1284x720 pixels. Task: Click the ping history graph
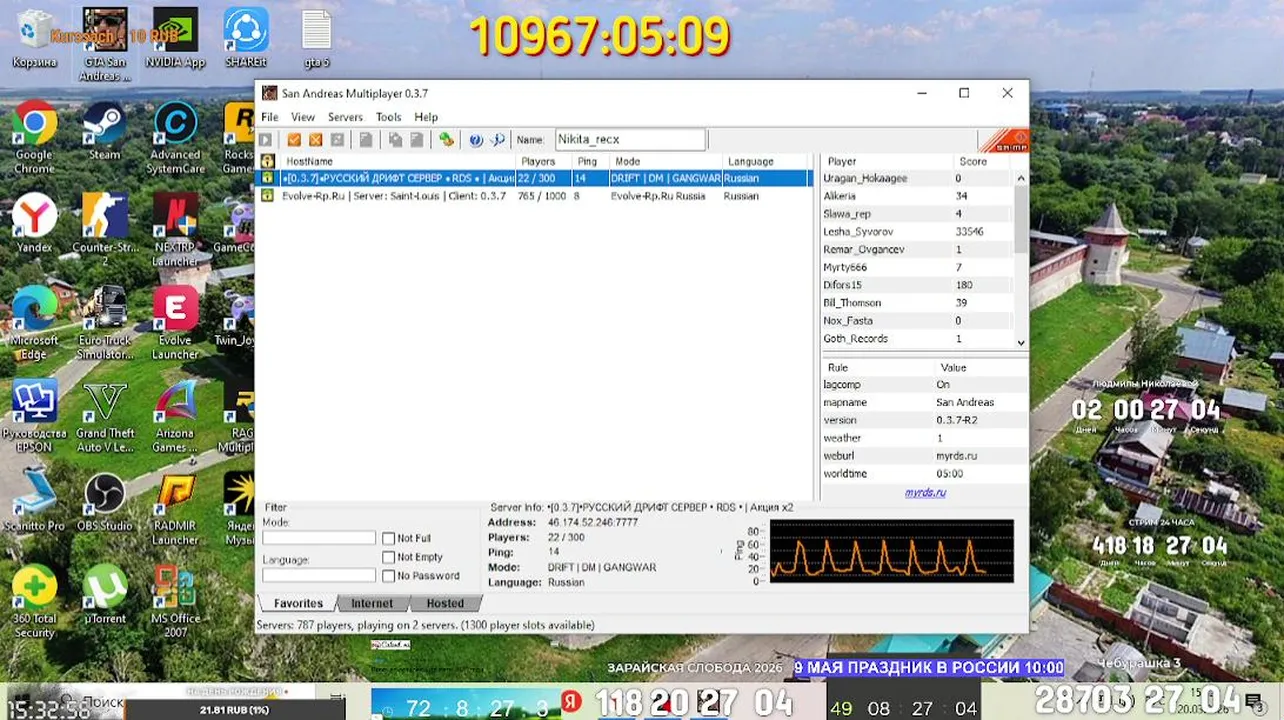click(x=891, y=551)
